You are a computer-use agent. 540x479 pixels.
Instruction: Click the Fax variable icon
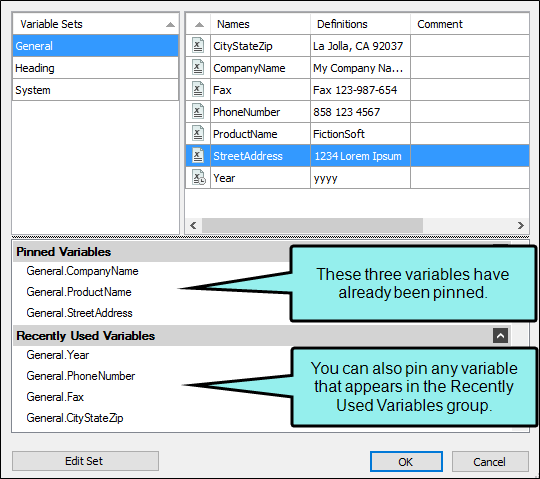coord(198,90)
